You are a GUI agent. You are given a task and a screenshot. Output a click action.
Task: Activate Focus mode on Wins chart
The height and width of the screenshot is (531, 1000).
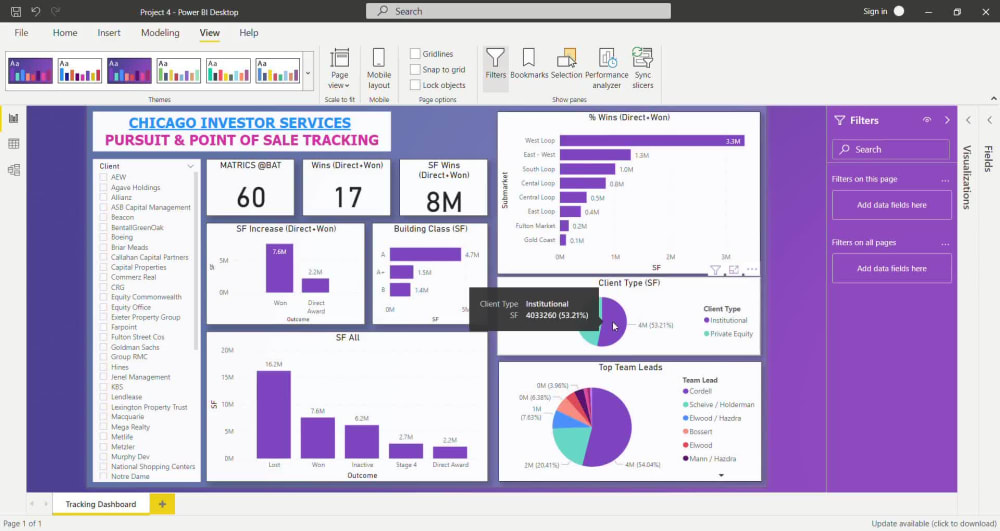pos(733,270)
